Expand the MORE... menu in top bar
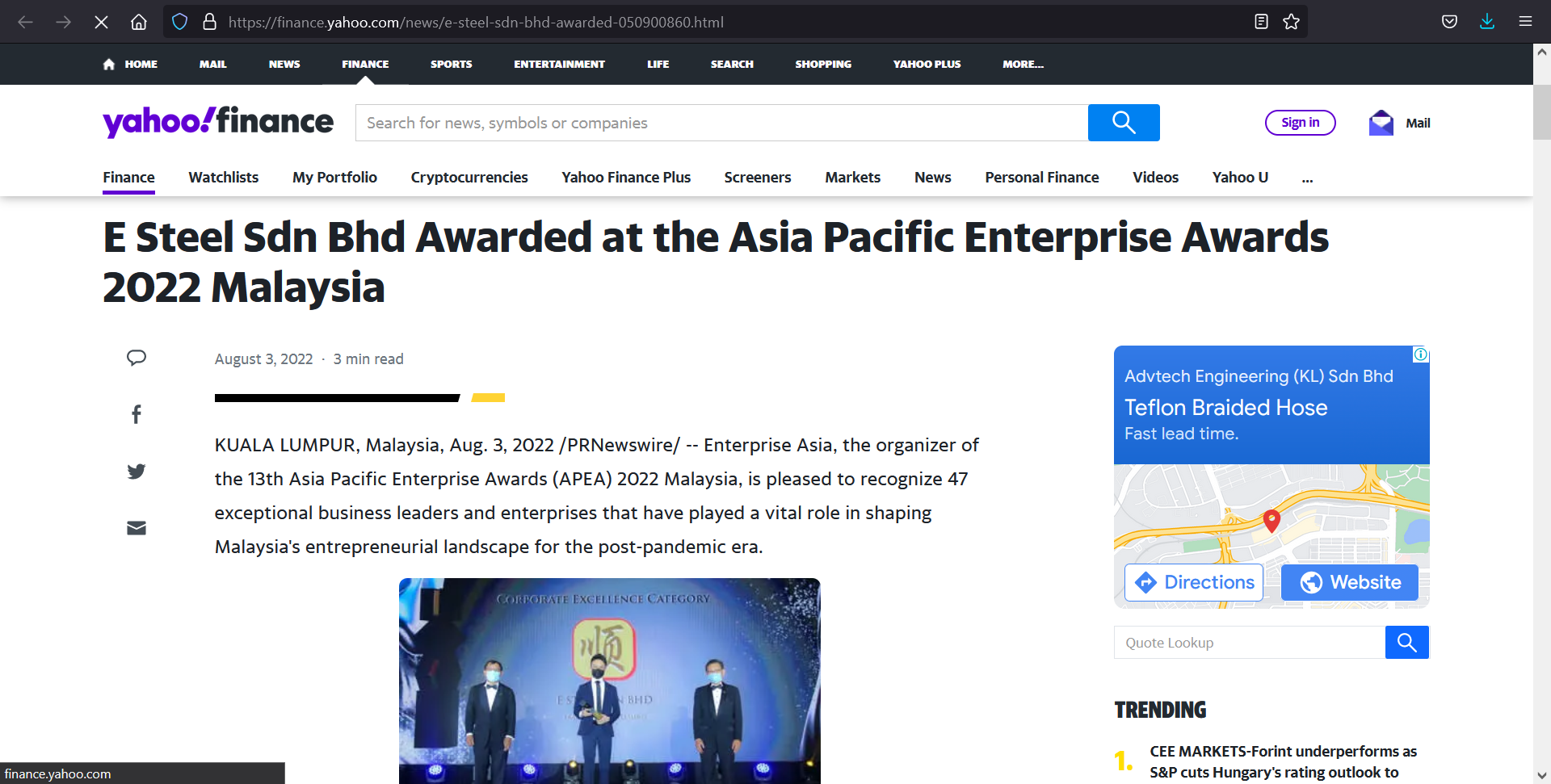 click(x=1023, y=64)
